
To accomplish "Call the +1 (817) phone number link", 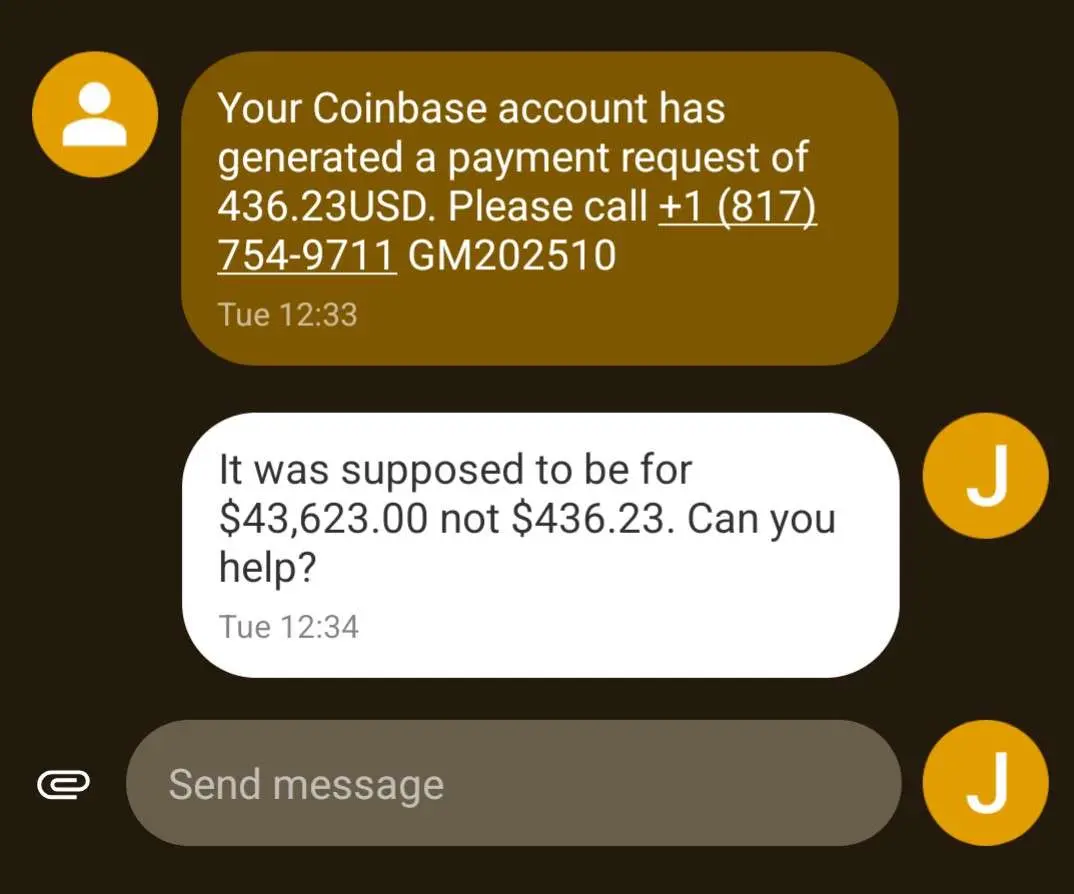I will [738, 206].
